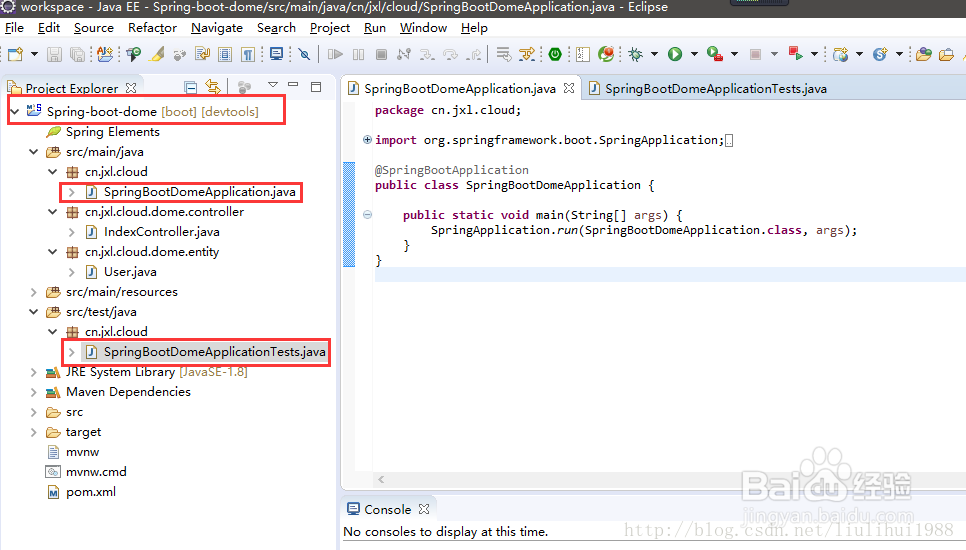Open the Debug dropdown arrow
The image size is (966, 550).
[x=654, y=54]
